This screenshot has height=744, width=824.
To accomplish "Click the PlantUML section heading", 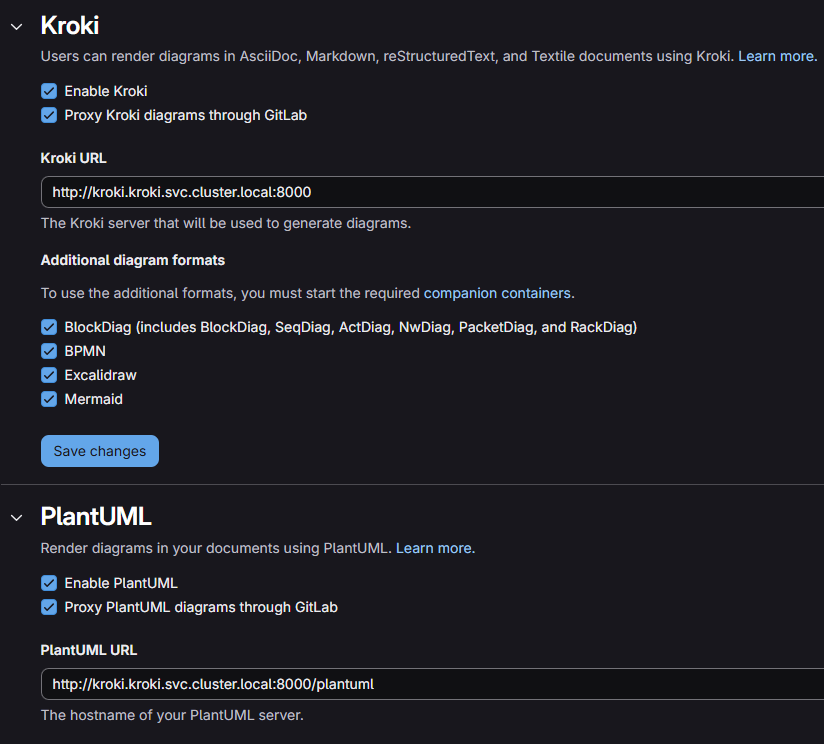I will pyautogui.click(x=96, y=516).
